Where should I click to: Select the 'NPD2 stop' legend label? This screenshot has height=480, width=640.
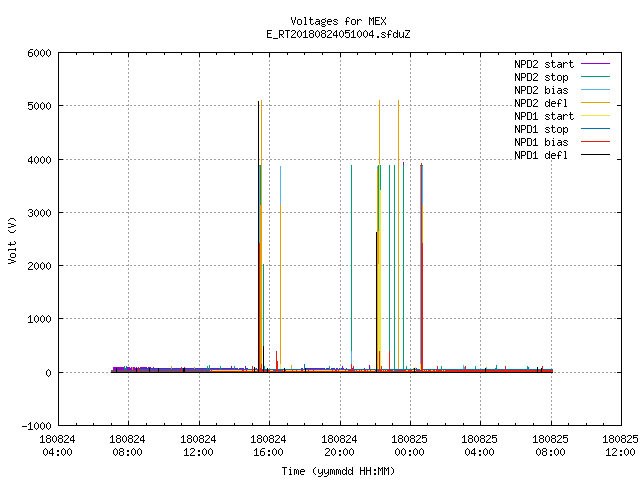541,77
